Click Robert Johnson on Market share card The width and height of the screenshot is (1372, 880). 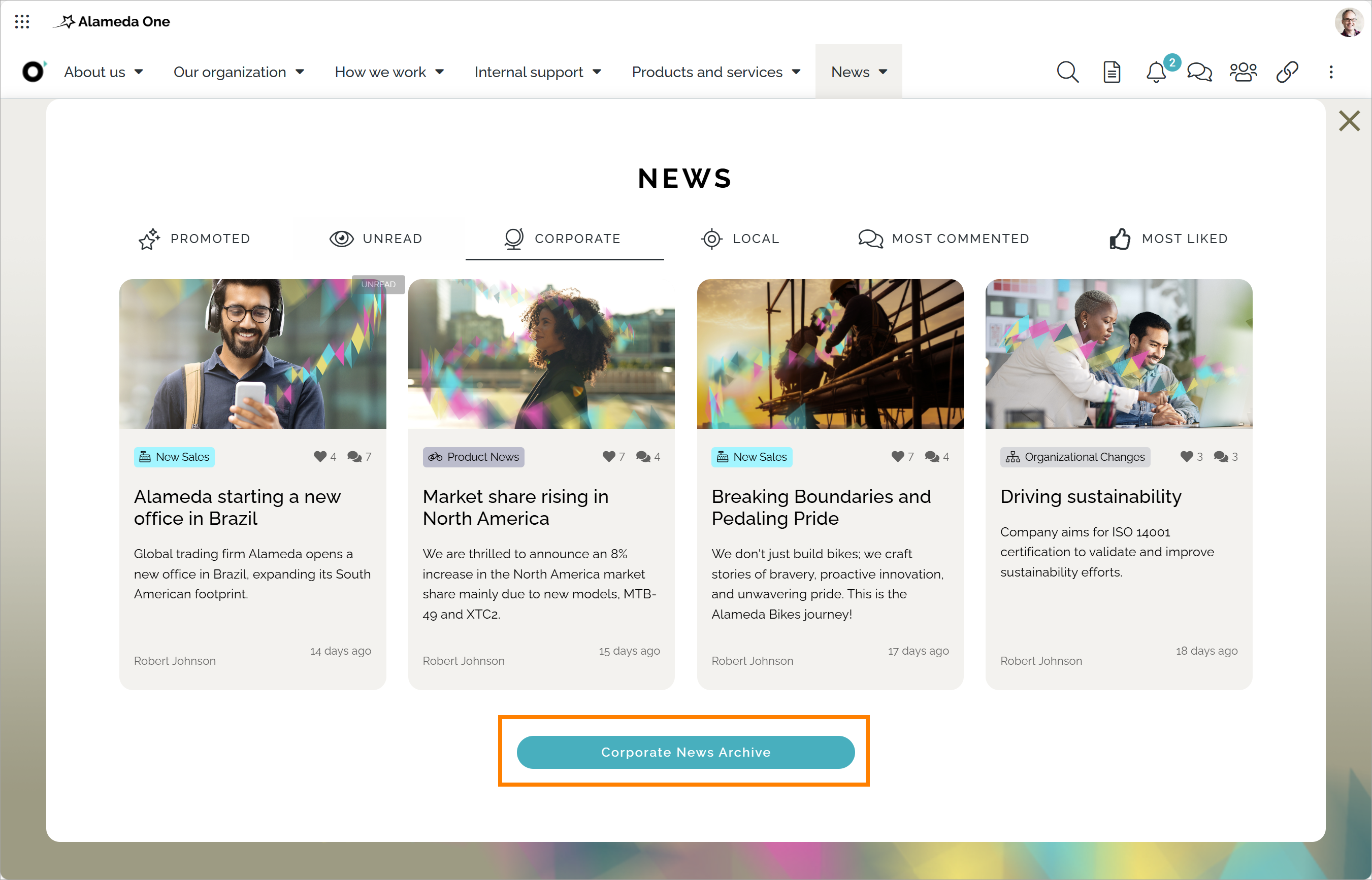pyautogui.click(x=463, y=661)
